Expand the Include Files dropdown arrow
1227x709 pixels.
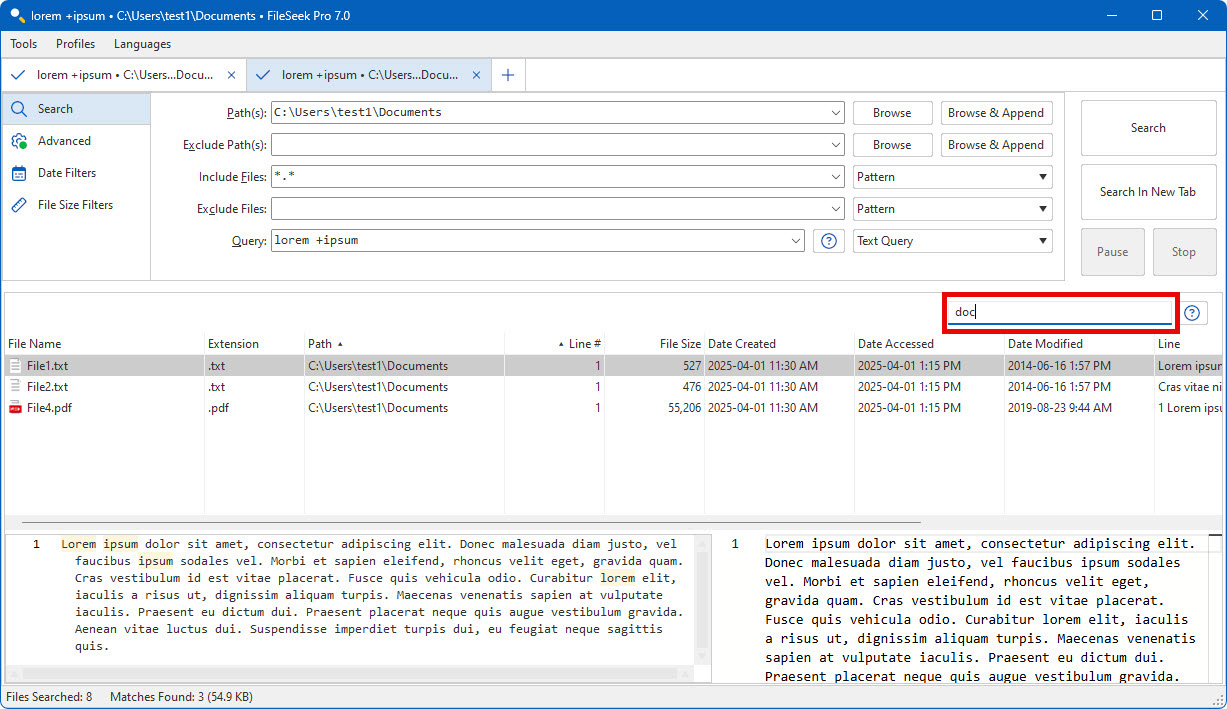836,177
